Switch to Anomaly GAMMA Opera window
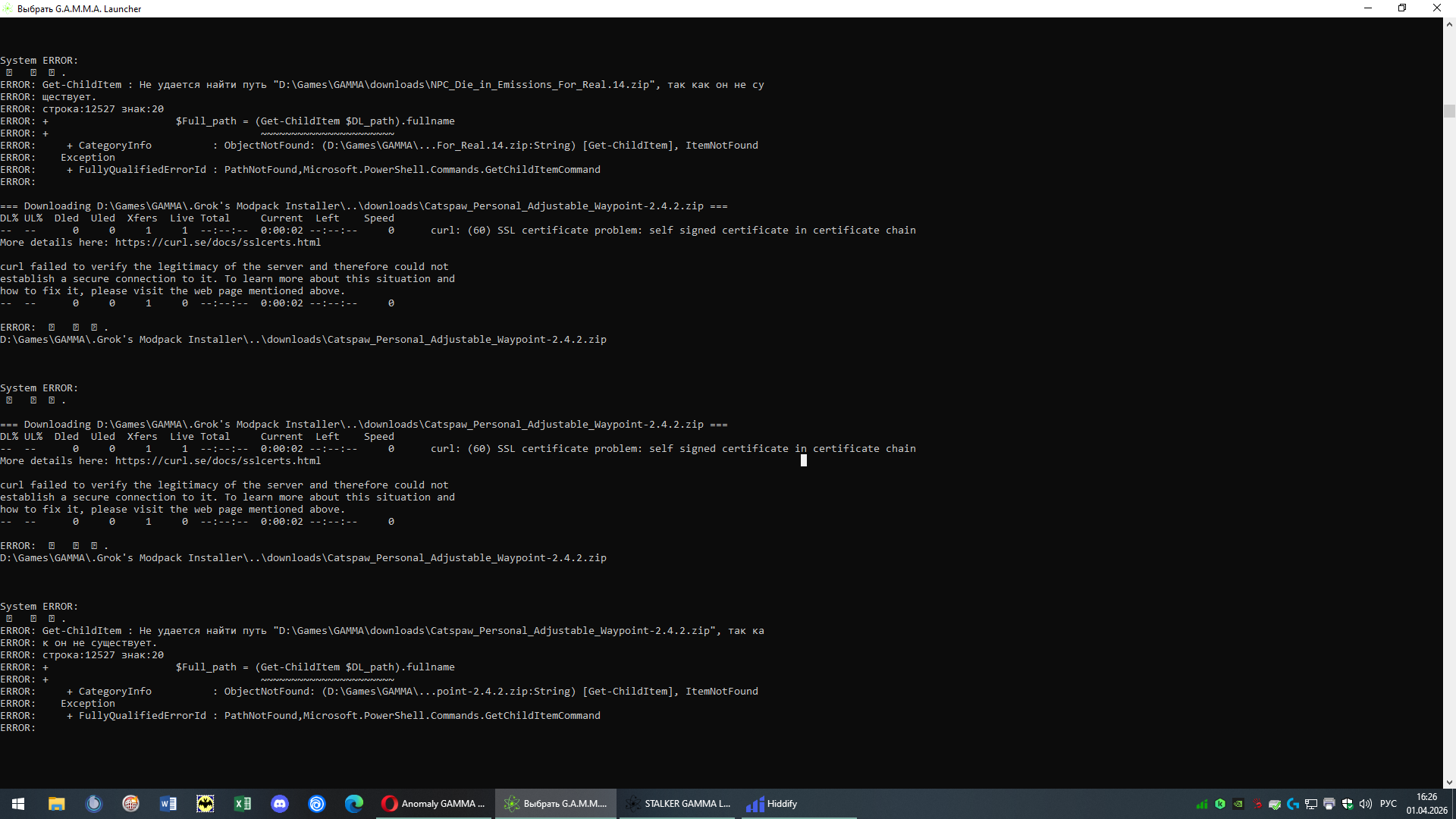Viewport: 1456px width, 819px height. pos(435,804)
